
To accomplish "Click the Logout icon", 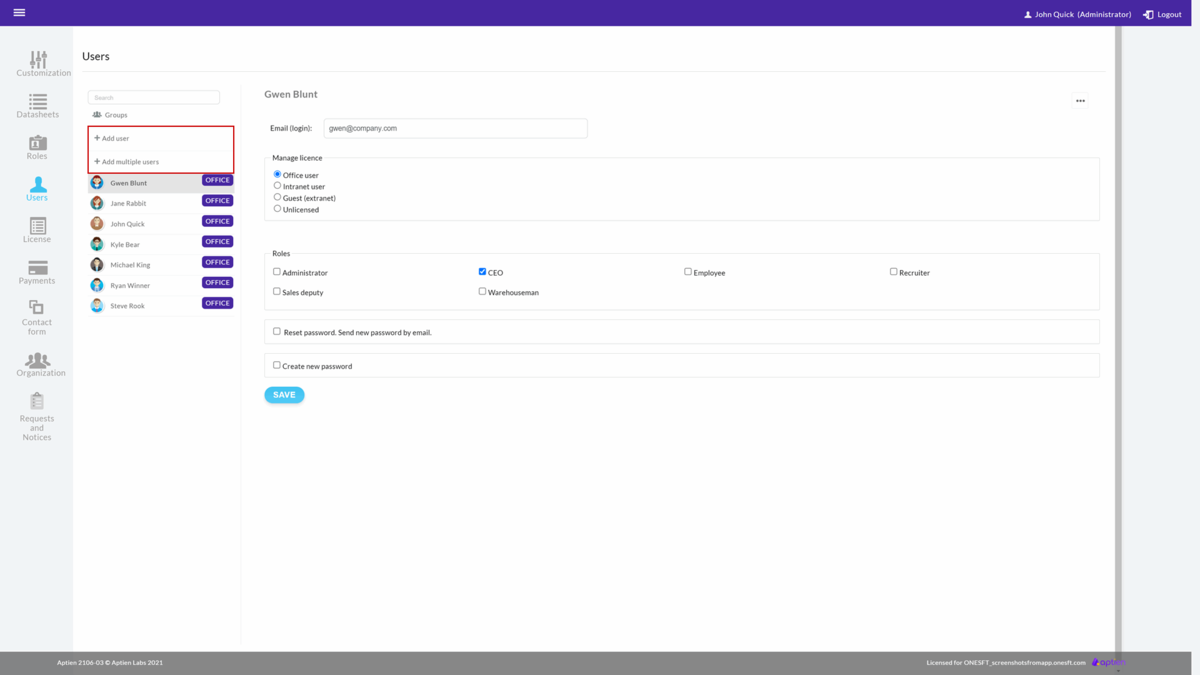I will coord(1148,14).
